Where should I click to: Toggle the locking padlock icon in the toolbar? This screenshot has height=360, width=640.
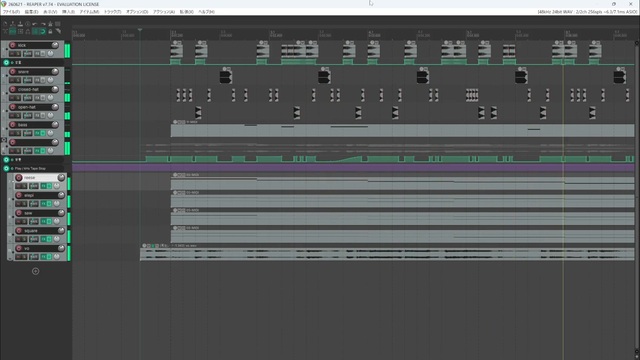tap(50, 31)
